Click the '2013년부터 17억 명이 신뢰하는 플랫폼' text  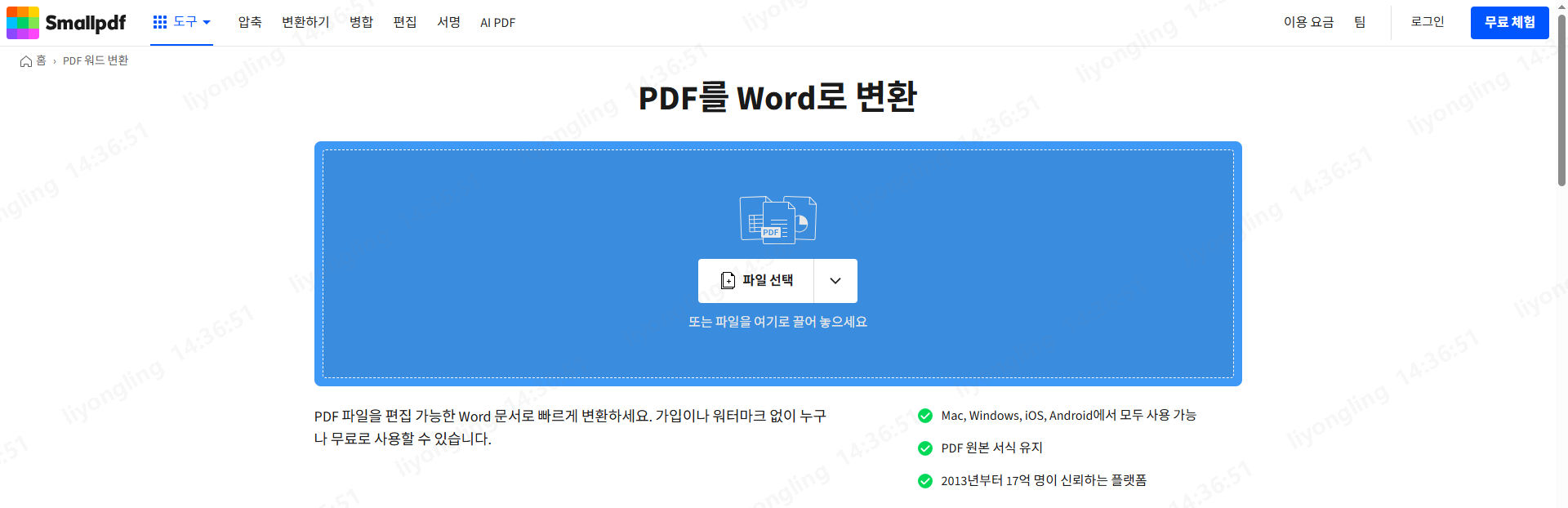click(x=1044, y=480)
